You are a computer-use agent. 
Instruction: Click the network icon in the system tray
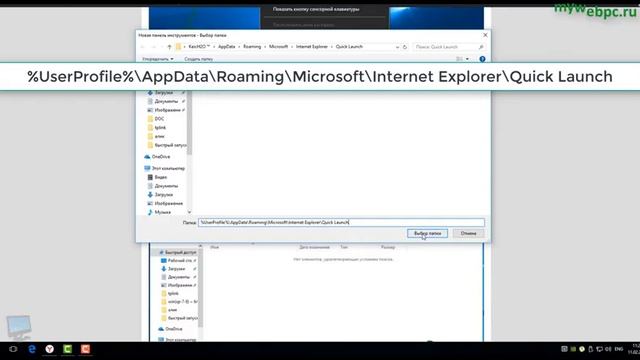click(x=599, y=349)
